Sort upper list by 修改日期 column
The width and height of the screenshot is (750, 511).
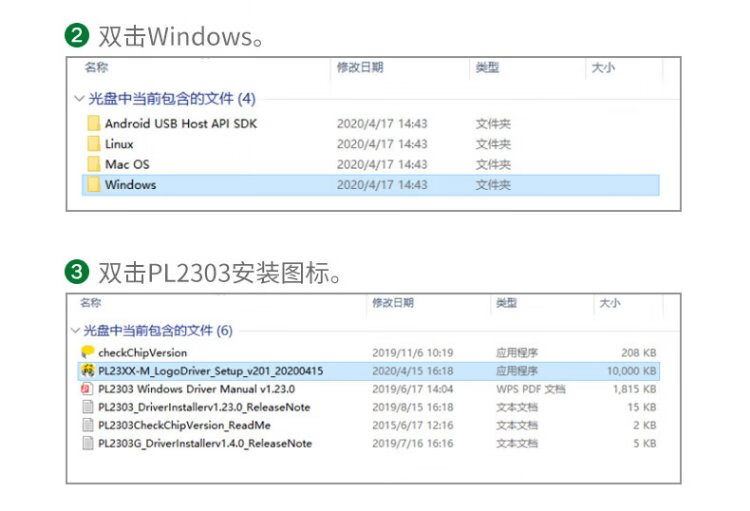coord(360,68)
